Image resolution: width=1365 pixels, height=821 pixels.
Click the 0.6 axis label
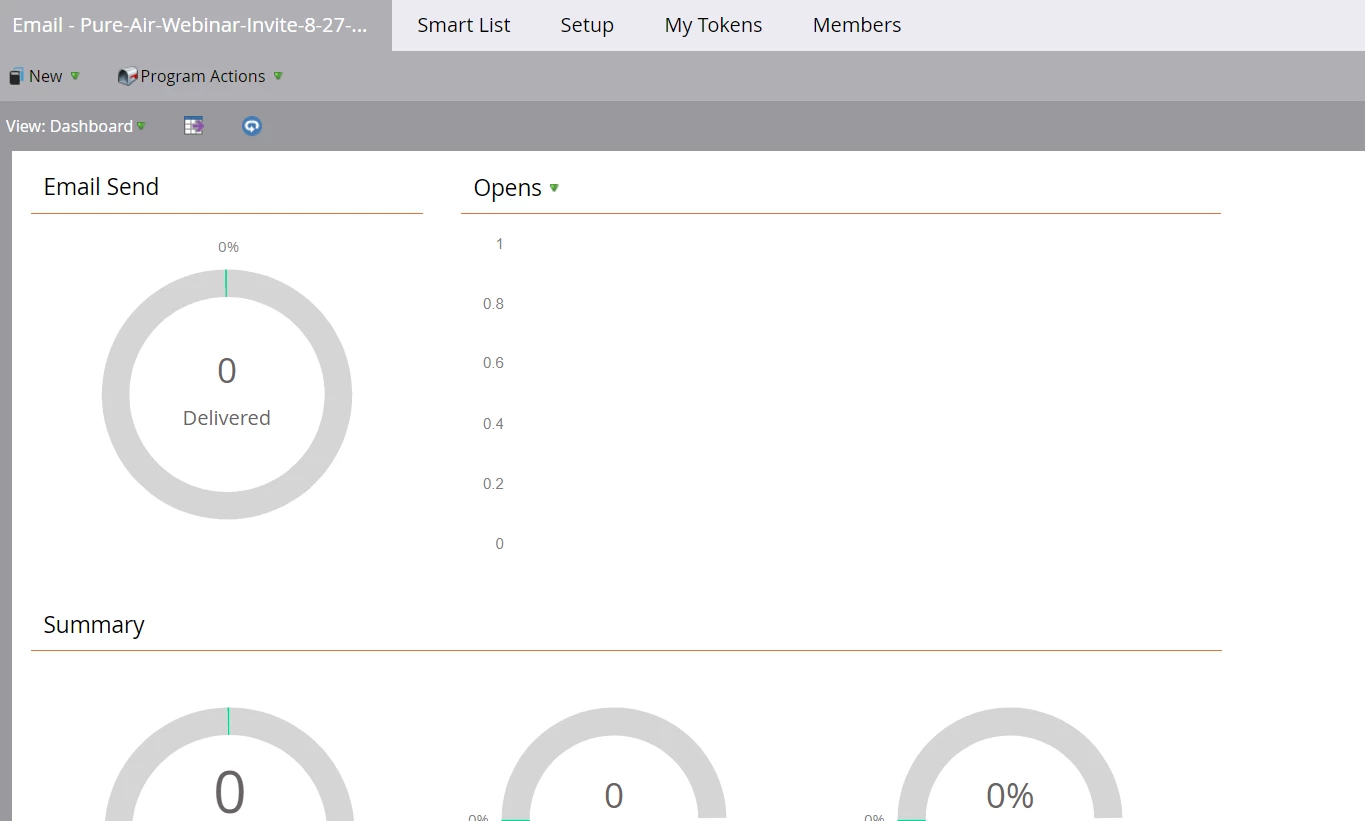click(x=493, y=363)
